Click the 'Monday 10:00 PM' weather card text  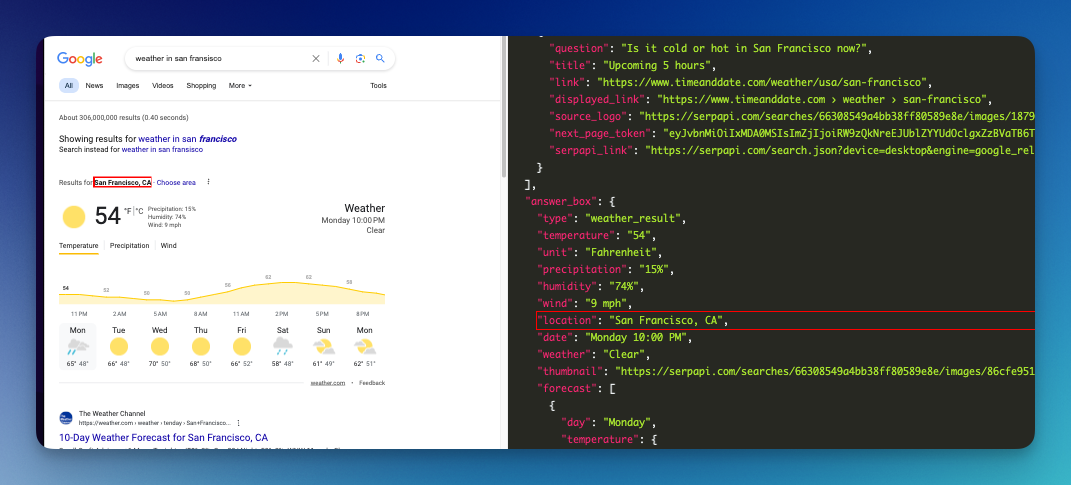(x=353, y=220)
